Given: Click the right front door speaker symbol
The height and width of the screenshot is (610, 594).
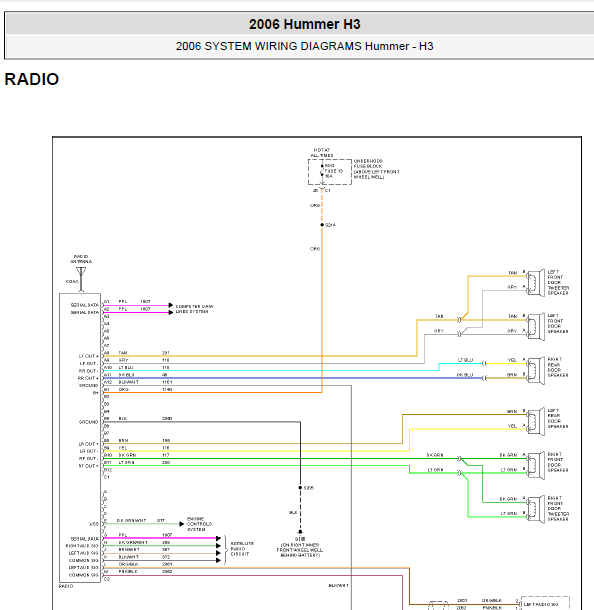Looking at the screenshot, I should [x=536, y=465].
